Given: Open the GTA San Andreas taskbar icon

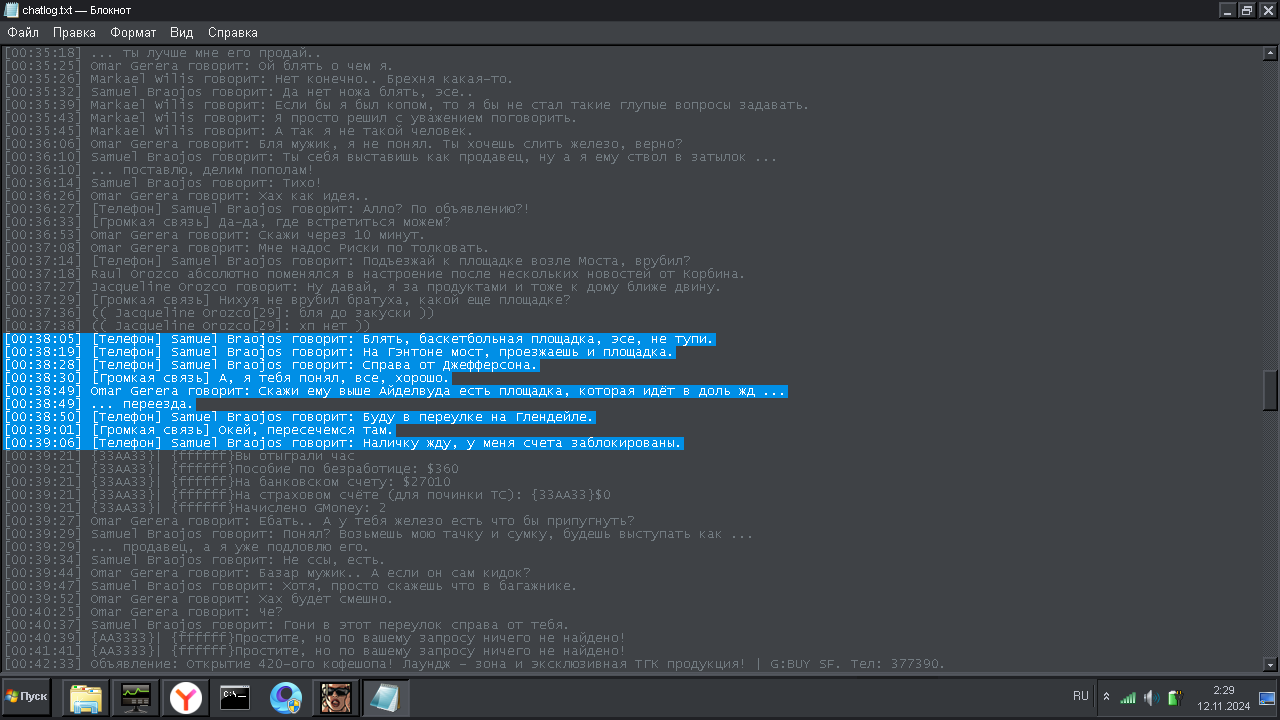Looking at the screenshot, I should 335,698.
